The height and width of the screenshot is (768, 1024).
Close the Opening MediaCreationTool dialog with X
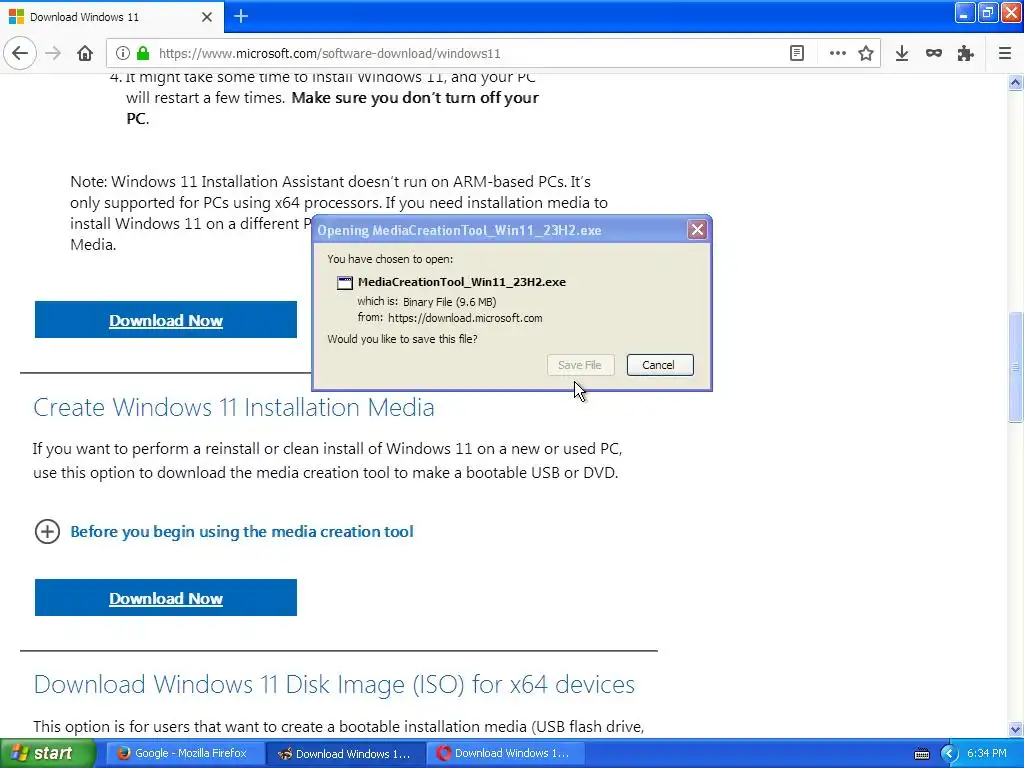(697, 229)
